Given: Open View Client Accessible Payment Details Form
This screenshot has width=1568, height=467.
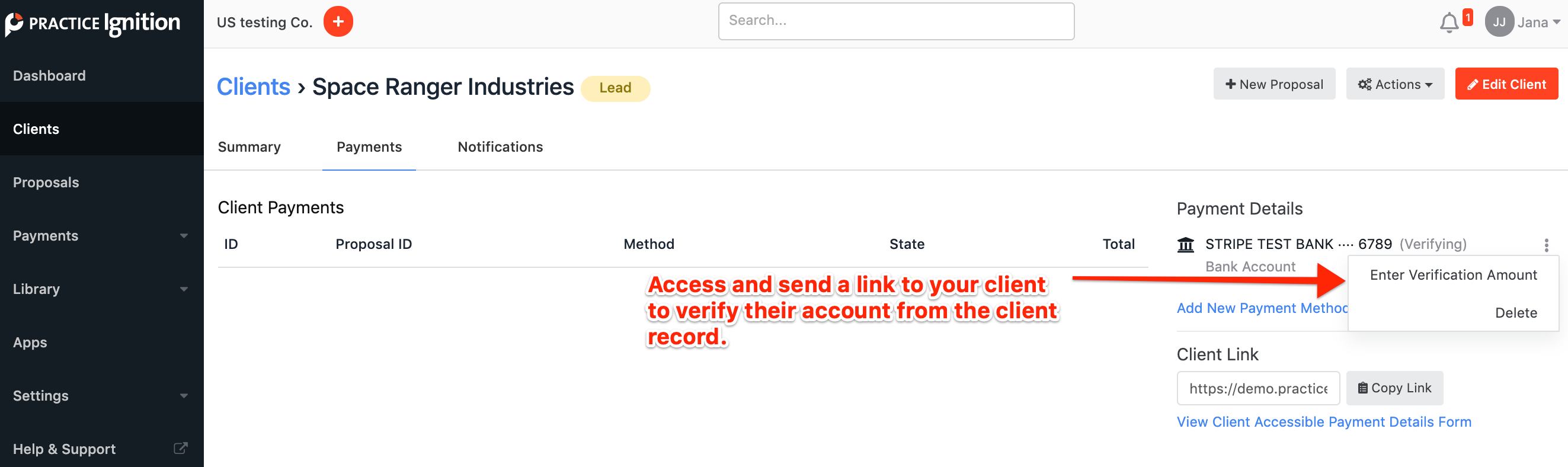Looking at the screenshot, I should point(1323,422).
